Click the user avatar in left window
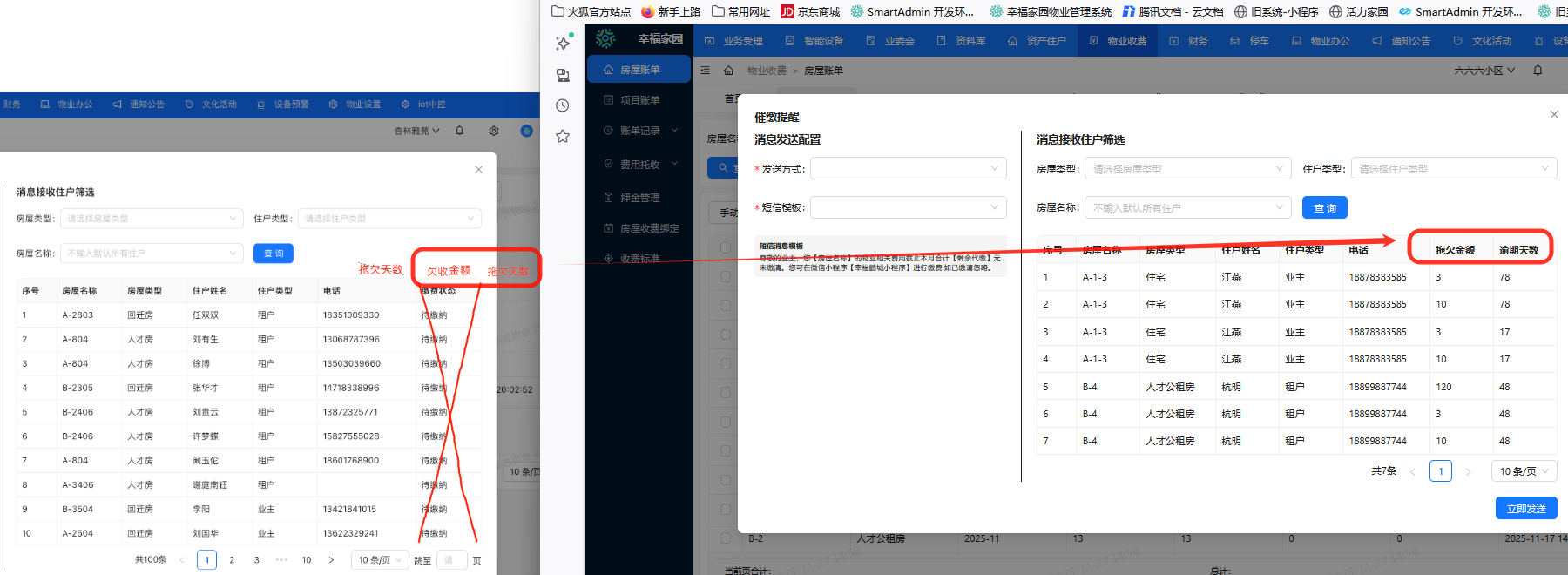 coord(526,131)
